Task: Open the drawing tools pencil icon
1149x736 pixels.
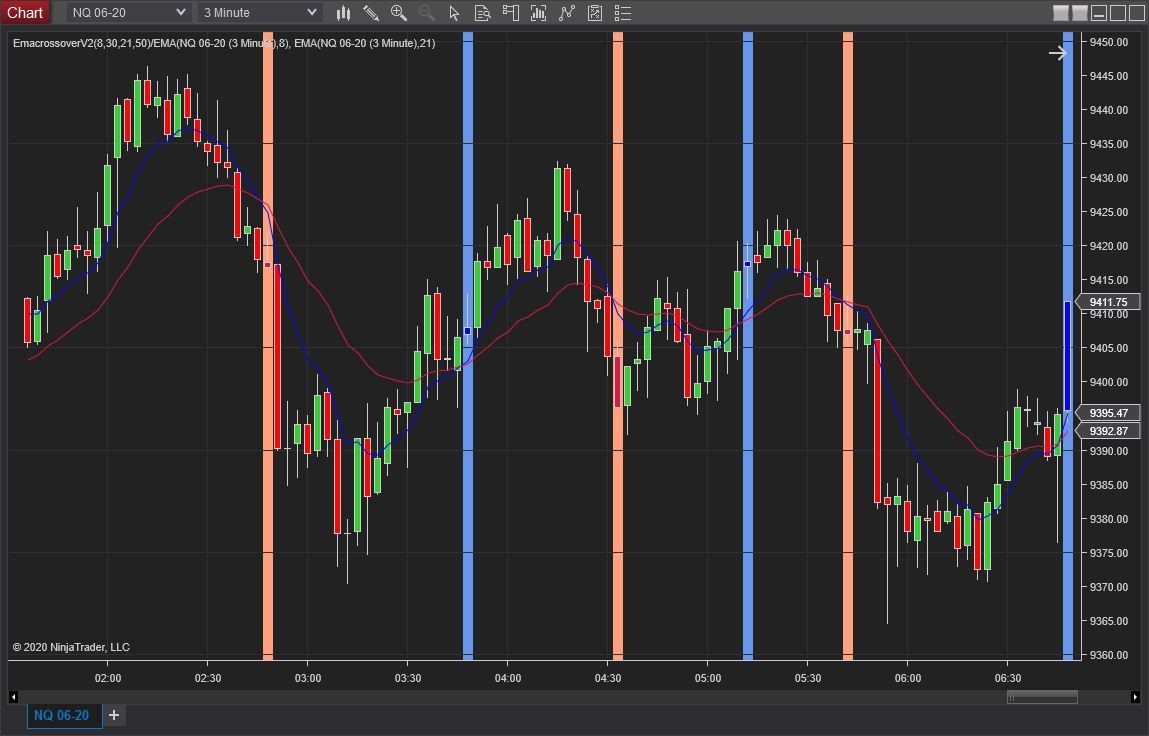Action: [x=371, y=12]
